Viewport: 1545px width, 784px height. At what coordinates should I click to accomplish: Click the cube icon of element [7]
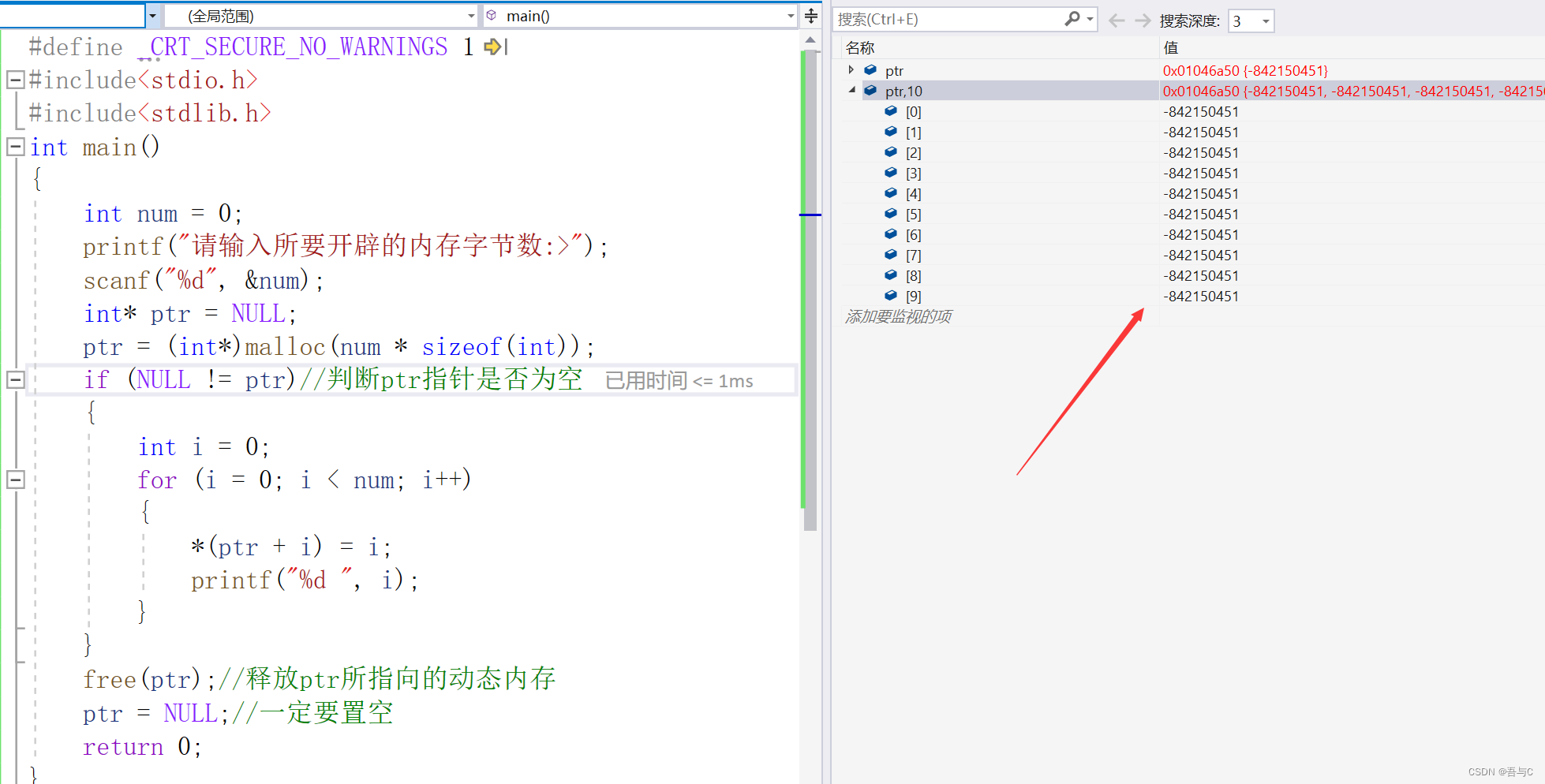coord(891,255)
